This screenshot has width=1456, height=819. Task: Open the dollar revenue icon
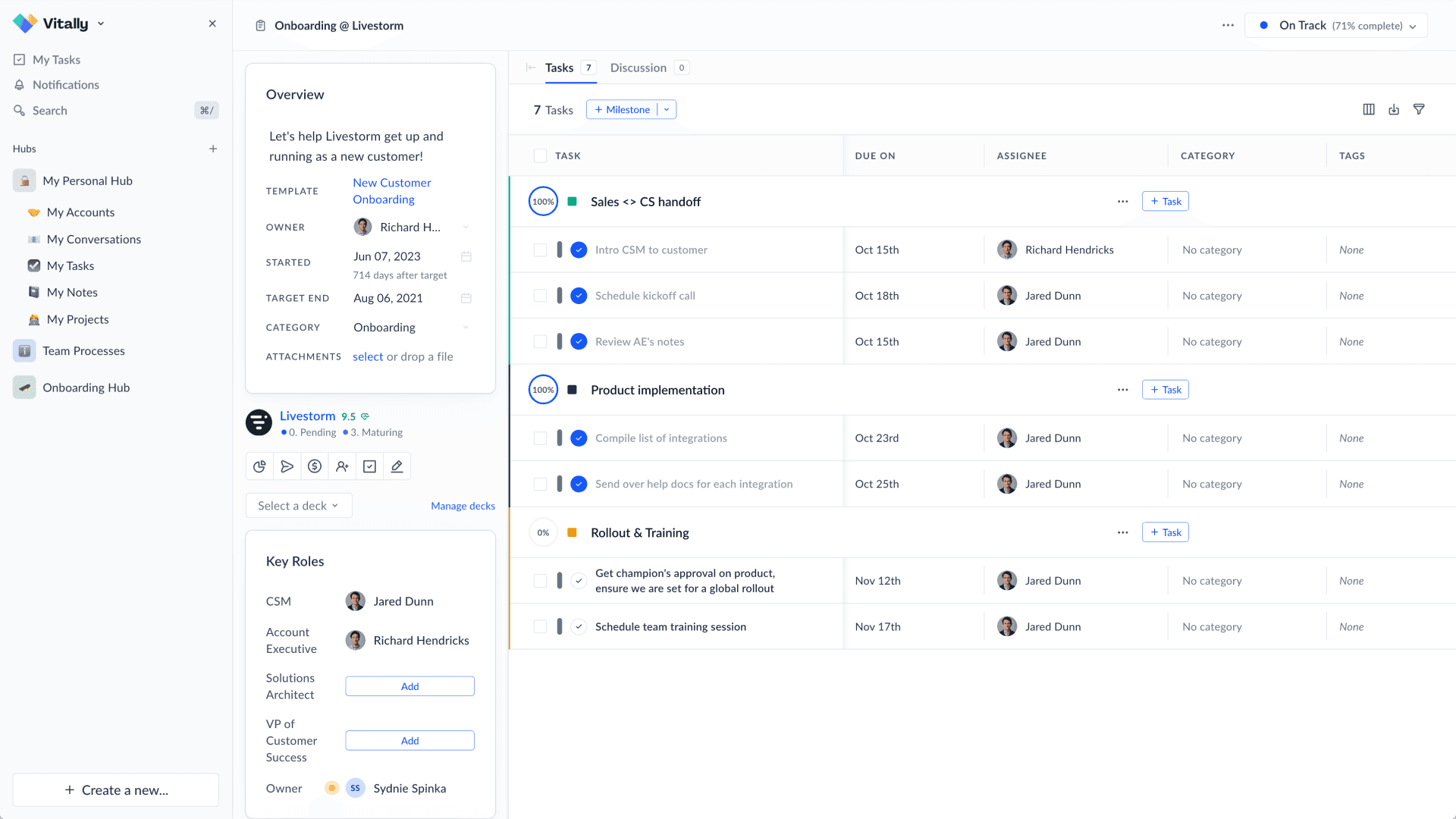[315, 466]
